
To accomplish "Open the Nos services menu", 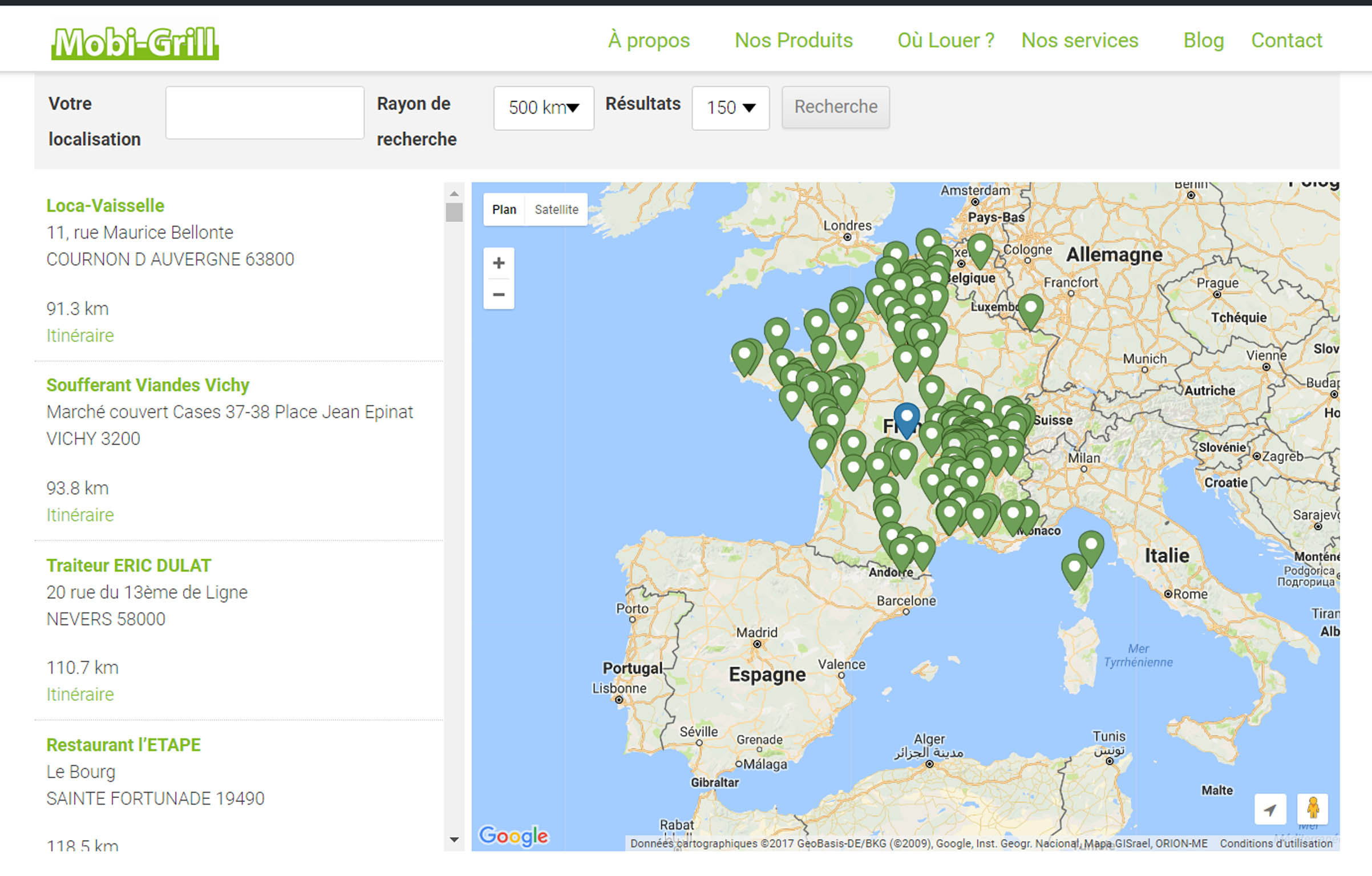I will (1079, 41).
